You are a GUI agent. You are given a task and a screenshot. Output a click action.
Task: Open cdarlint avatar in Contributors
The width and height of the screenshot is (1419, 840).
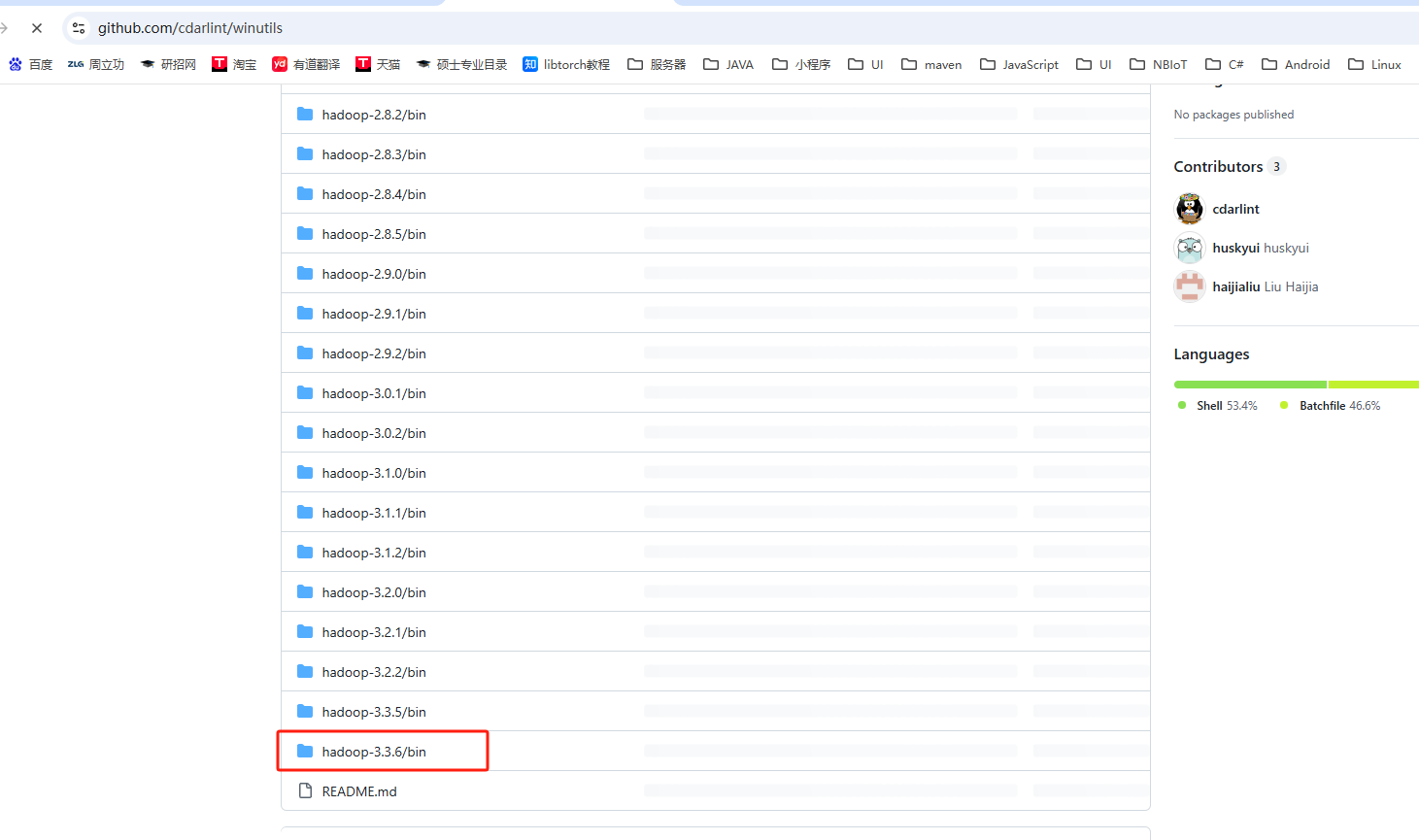[x=1190, y=209]
